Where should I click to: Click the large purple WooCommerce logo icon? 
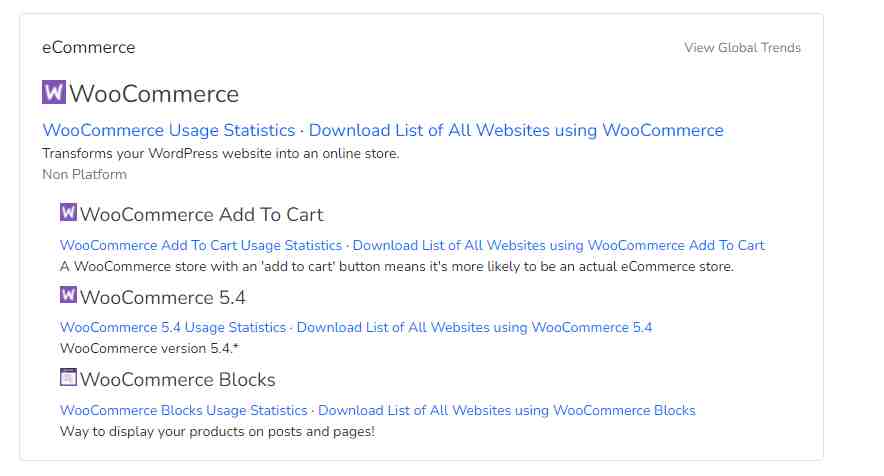[54, 92]
